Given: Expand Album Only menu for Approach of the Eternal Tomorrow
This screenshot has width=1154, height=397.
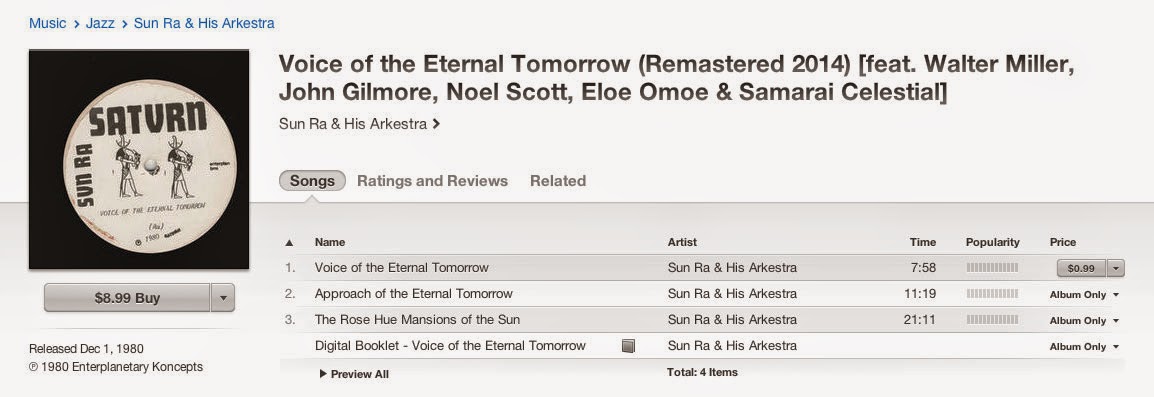Looking at the screenshot, I should point(1116,295).
